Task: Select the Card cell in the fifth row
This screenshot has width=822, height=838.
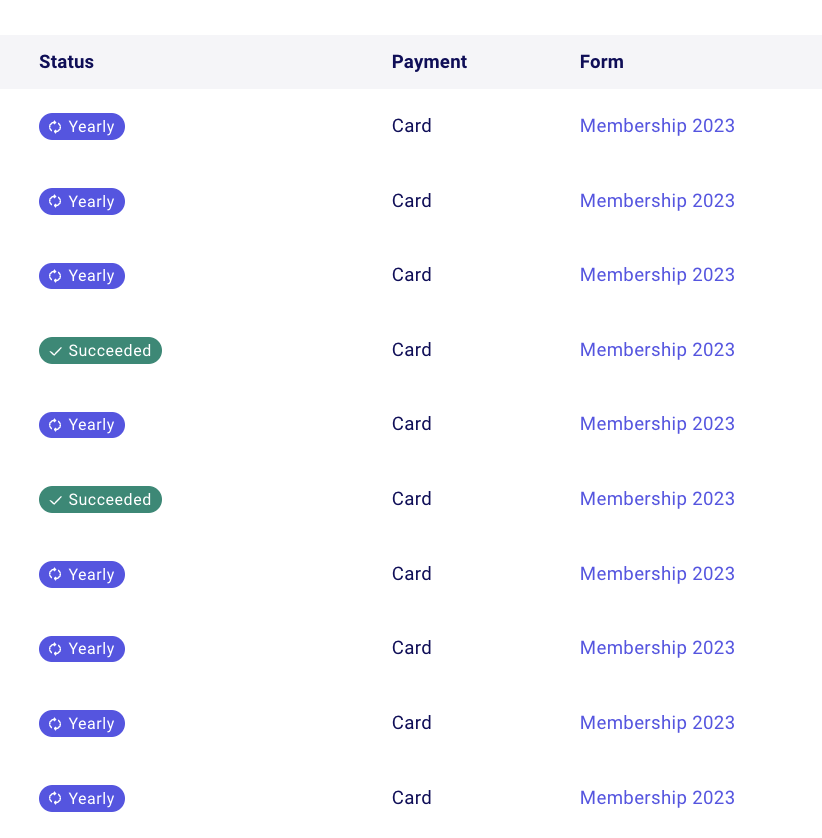Action: click(412, 424)
